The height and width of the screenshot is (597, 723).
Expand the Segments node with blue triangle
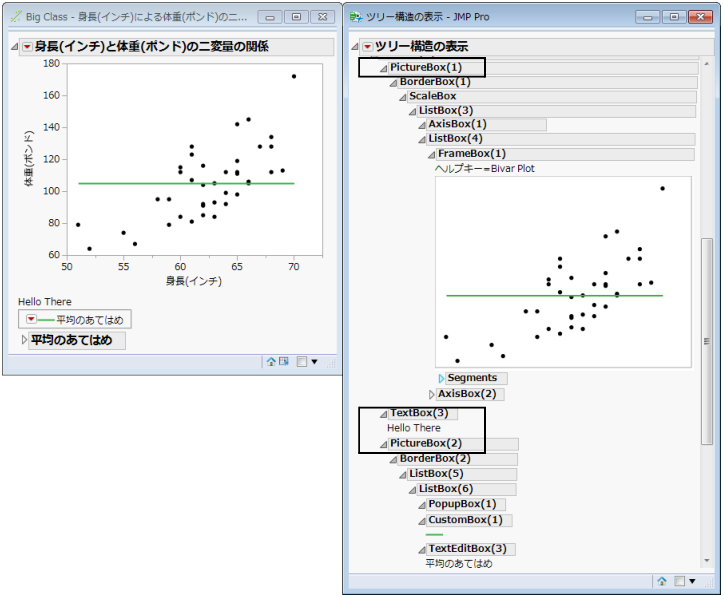click(x=441, y=378)
